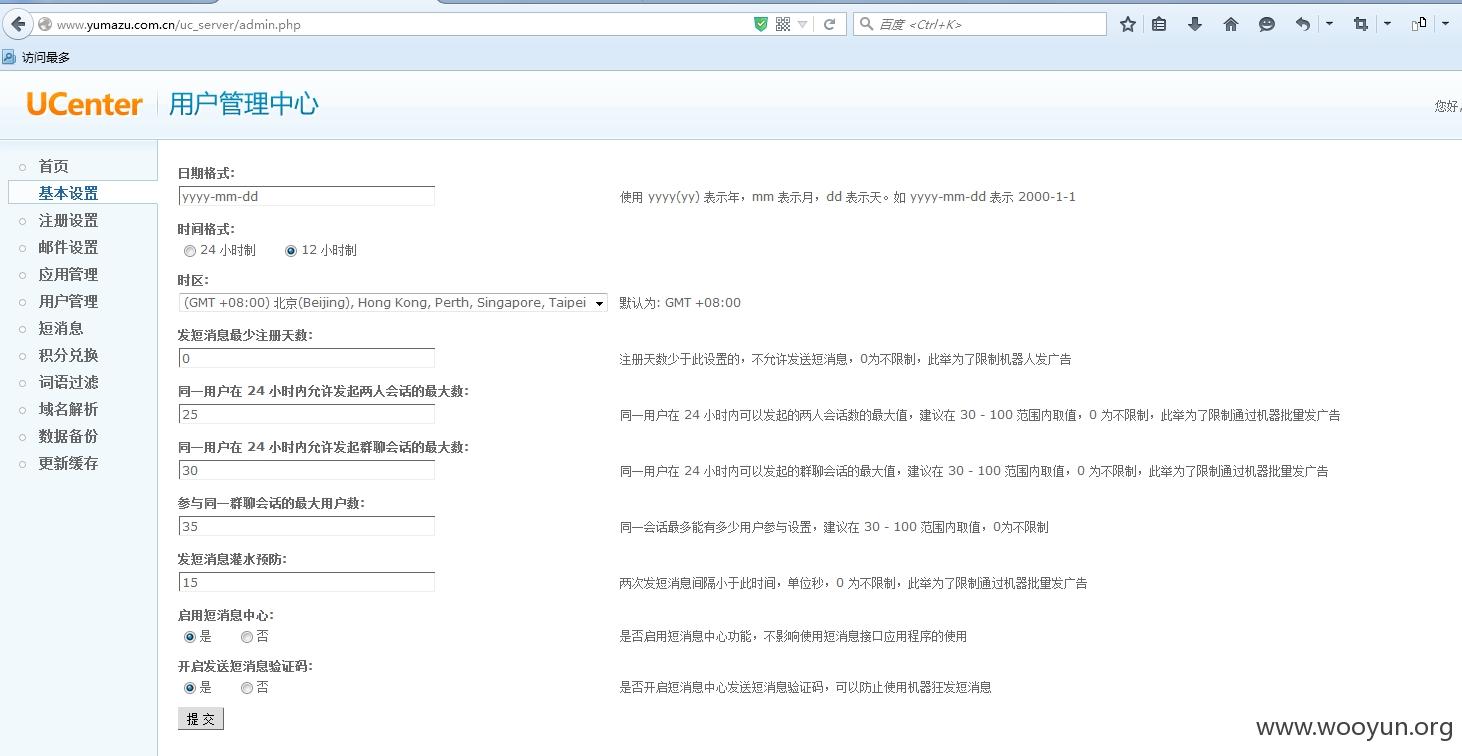Viewport: 1462px width, 756px height.
Task: Open 邮件设置 in the sidebar
Action: (x=68, y=247)
